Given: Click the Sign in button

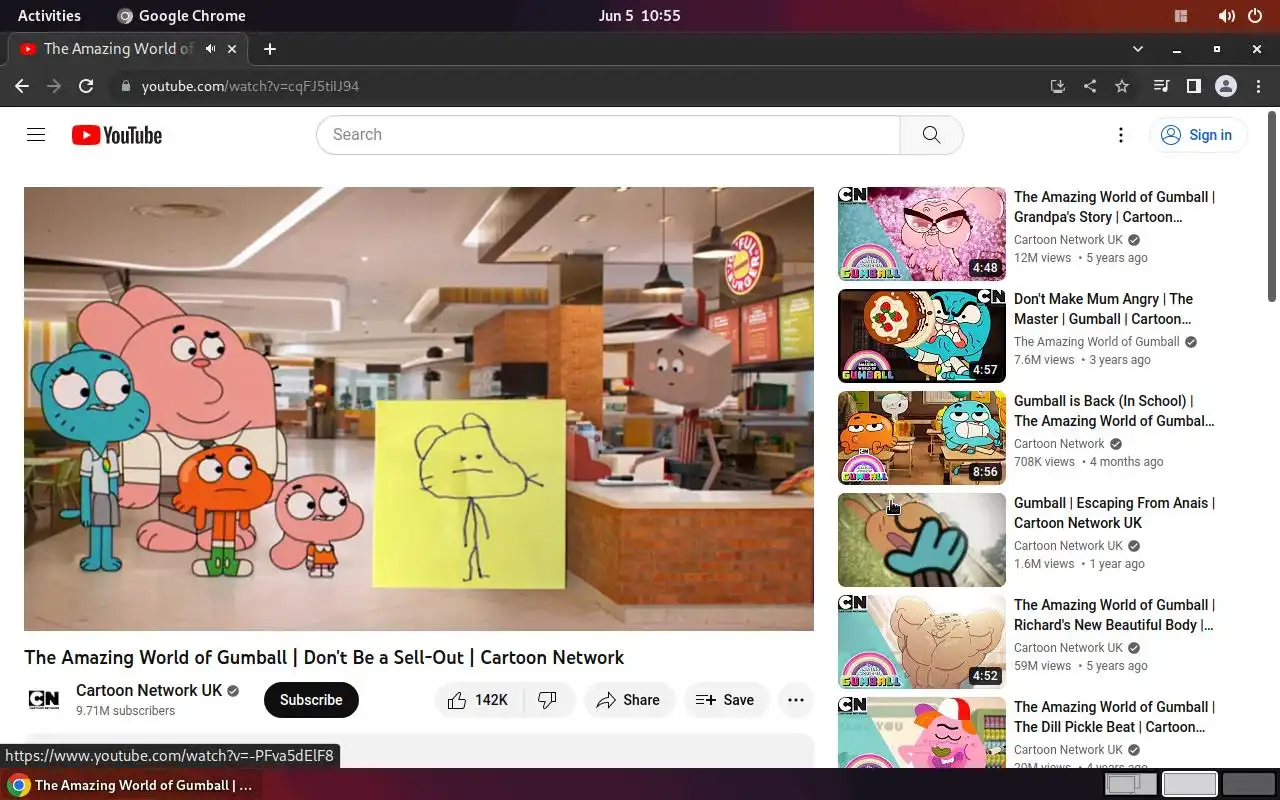Looking at the screenshot, I should point(1198,135).
